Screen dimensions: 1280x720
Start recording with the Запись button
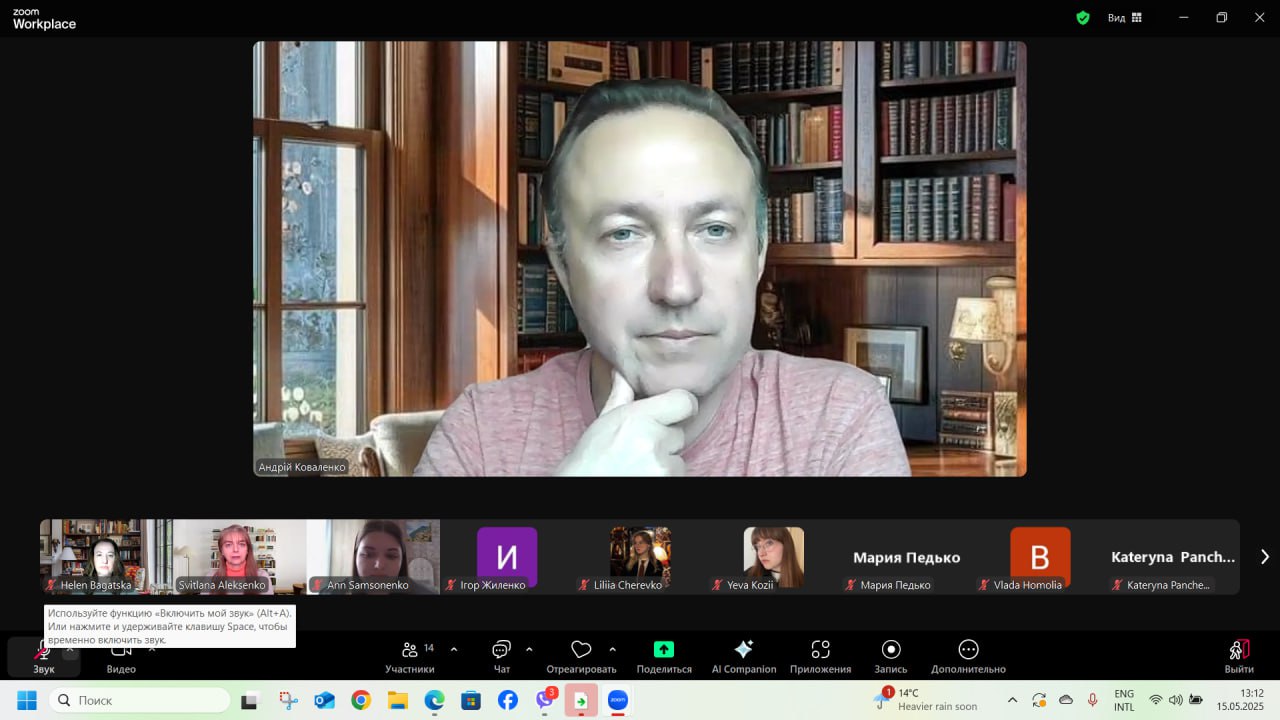(x=891, y=657)
